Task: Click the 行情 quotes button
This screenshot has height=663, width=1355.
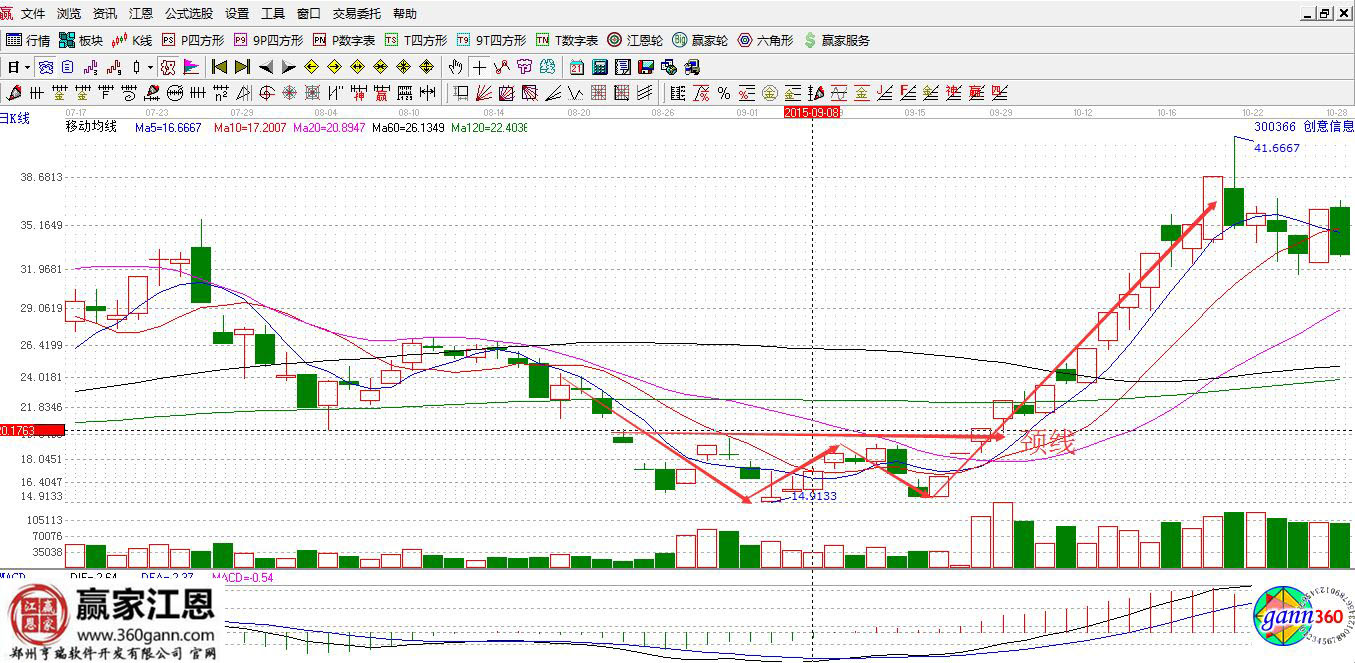Action: click(28, 41)
